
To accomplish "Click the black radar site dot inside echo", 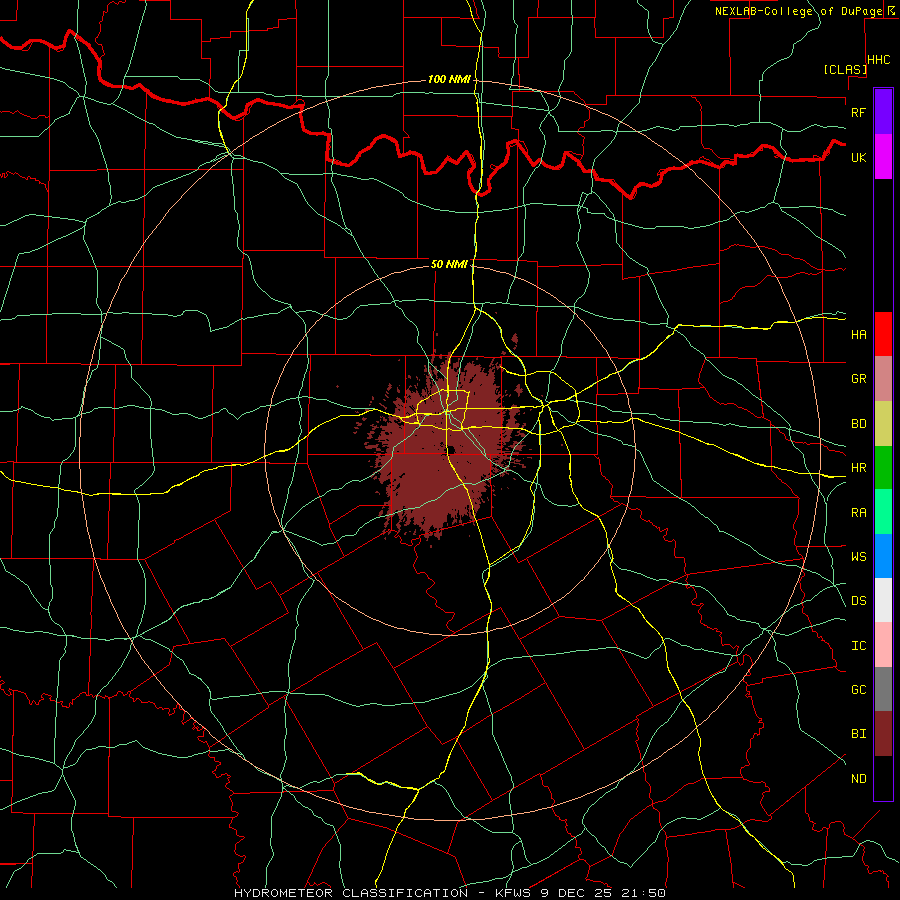I will point(452,449).
